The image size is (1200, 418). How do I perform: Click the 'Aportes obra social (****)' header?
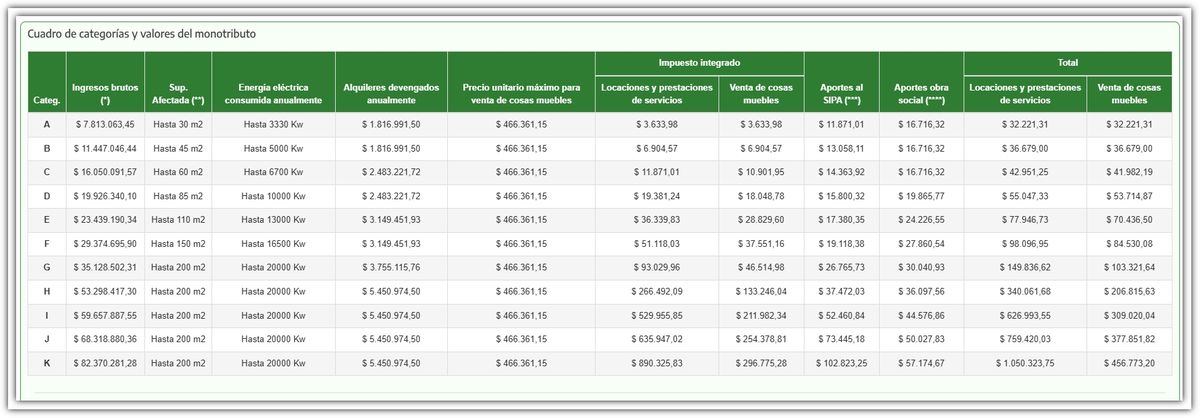(x=920, y=94)
